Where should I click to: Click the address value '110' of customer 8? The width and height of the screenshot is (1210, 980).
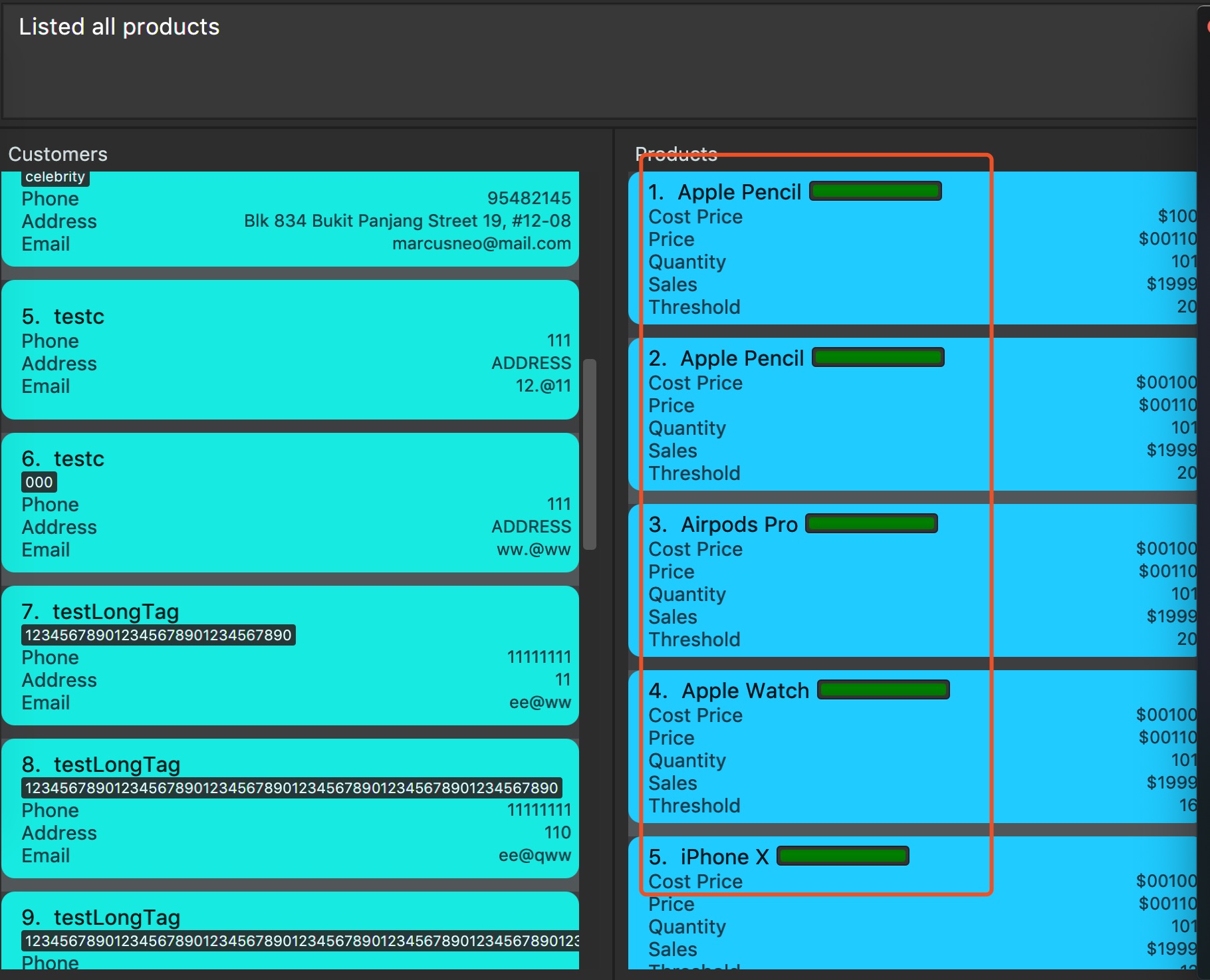point(558,832)
